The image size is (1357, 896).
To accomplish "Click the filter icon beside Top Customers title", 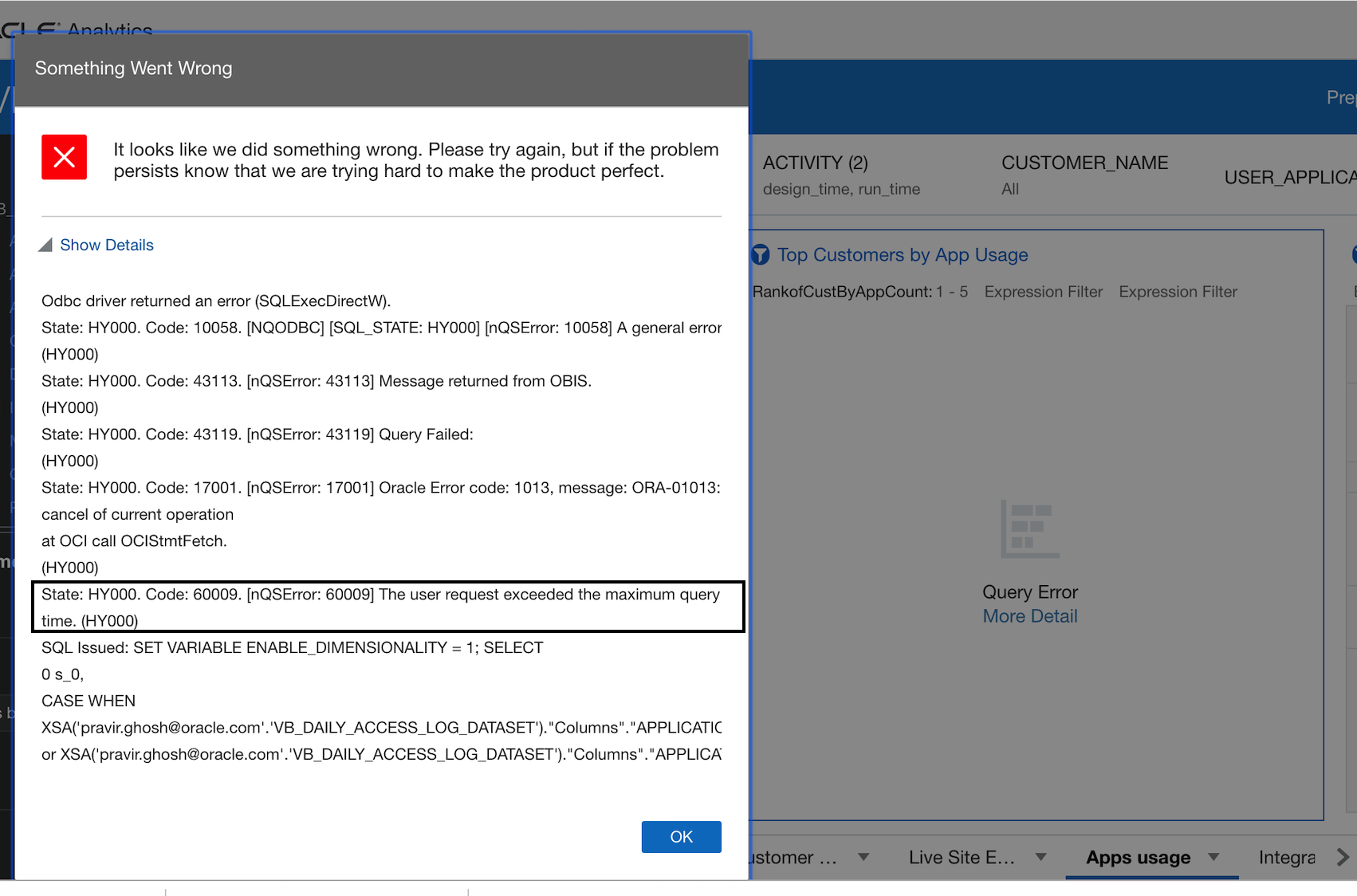I will point(761,254).
